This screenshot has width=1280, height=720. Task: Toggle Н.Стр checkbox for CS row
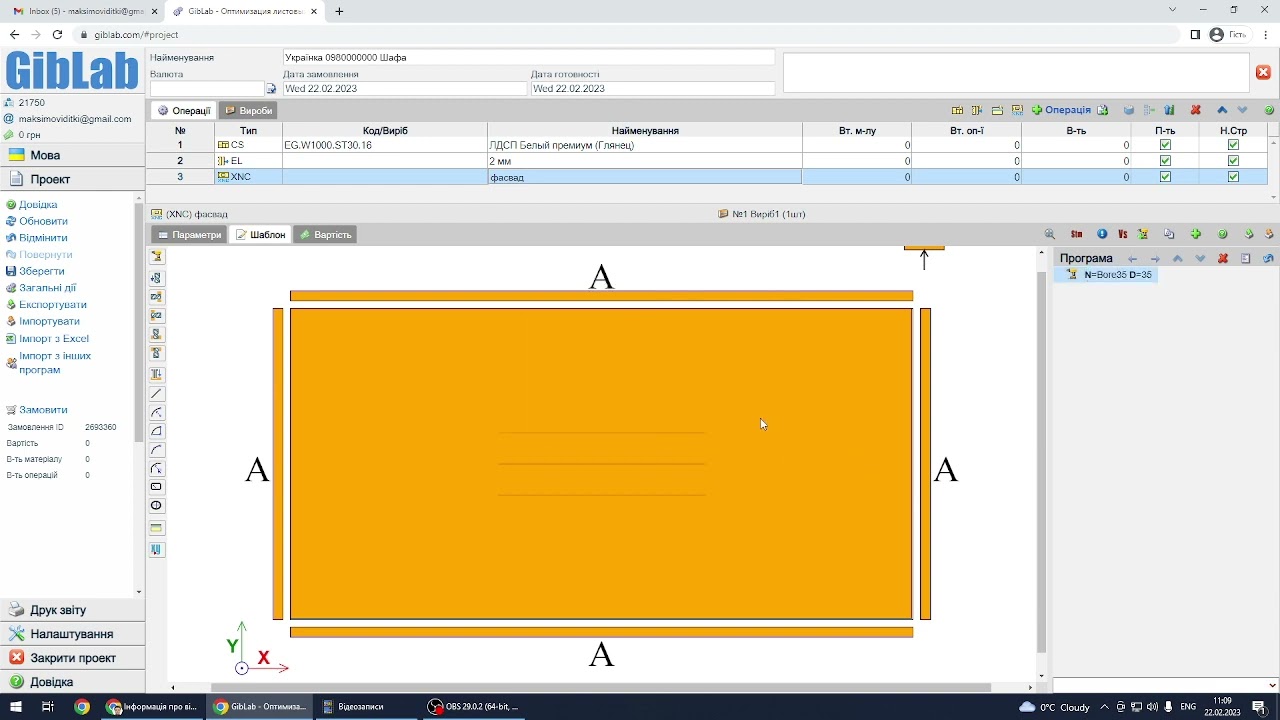tap(1233, 145)
